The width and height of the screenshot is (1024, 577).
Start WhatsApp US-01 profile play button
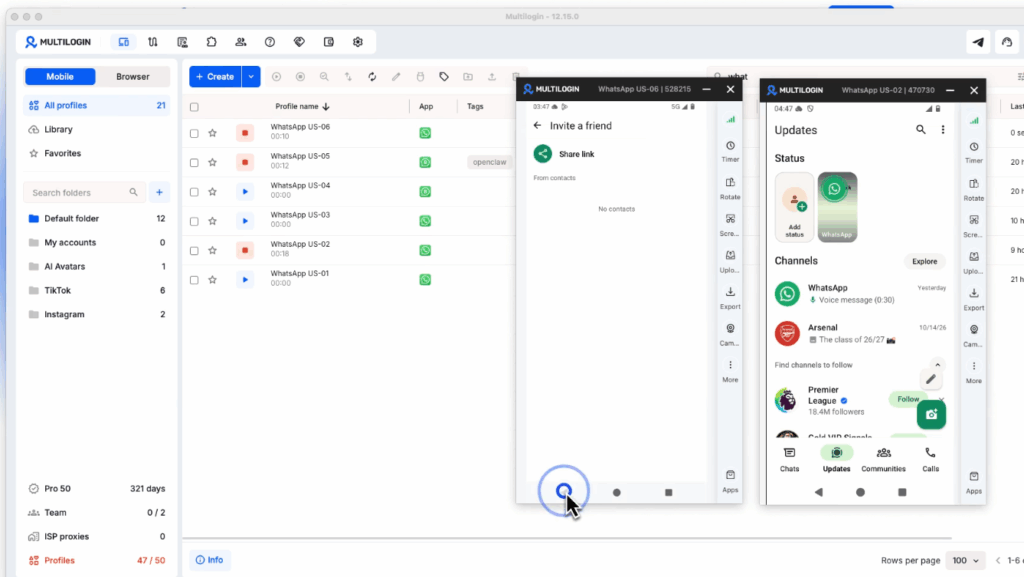pyautogui.click(x=245, y=279)
